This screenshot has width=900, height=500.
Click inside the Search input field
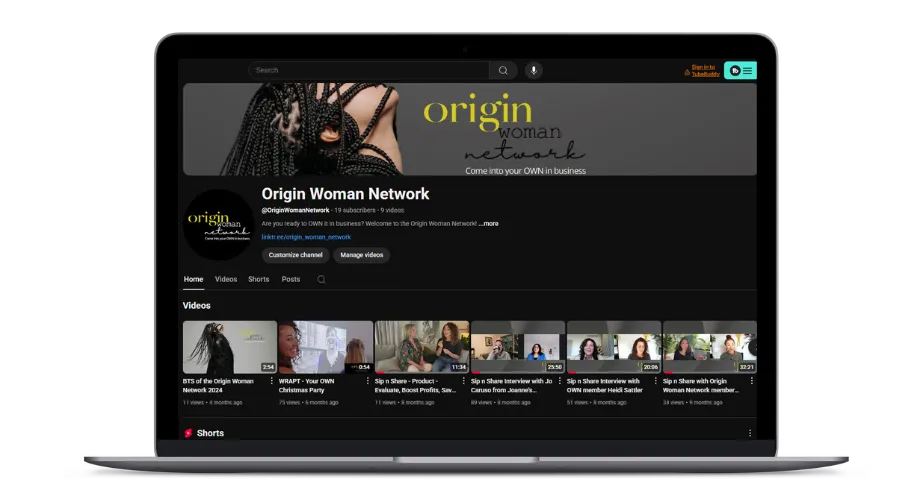[x=368, y=70]
